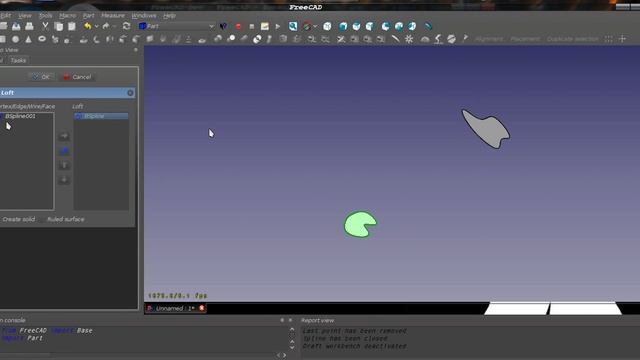640x360 pixels.
Task: Open the Help menu
Action: (x=169, y=16)
